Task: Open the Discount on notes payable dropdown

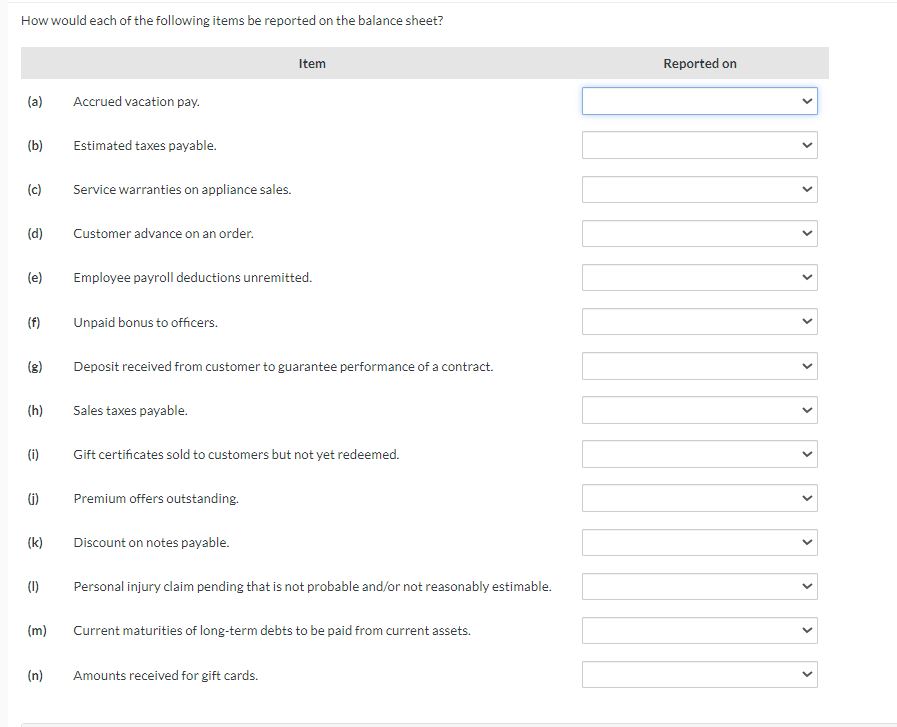Action: tap(698, 542)
